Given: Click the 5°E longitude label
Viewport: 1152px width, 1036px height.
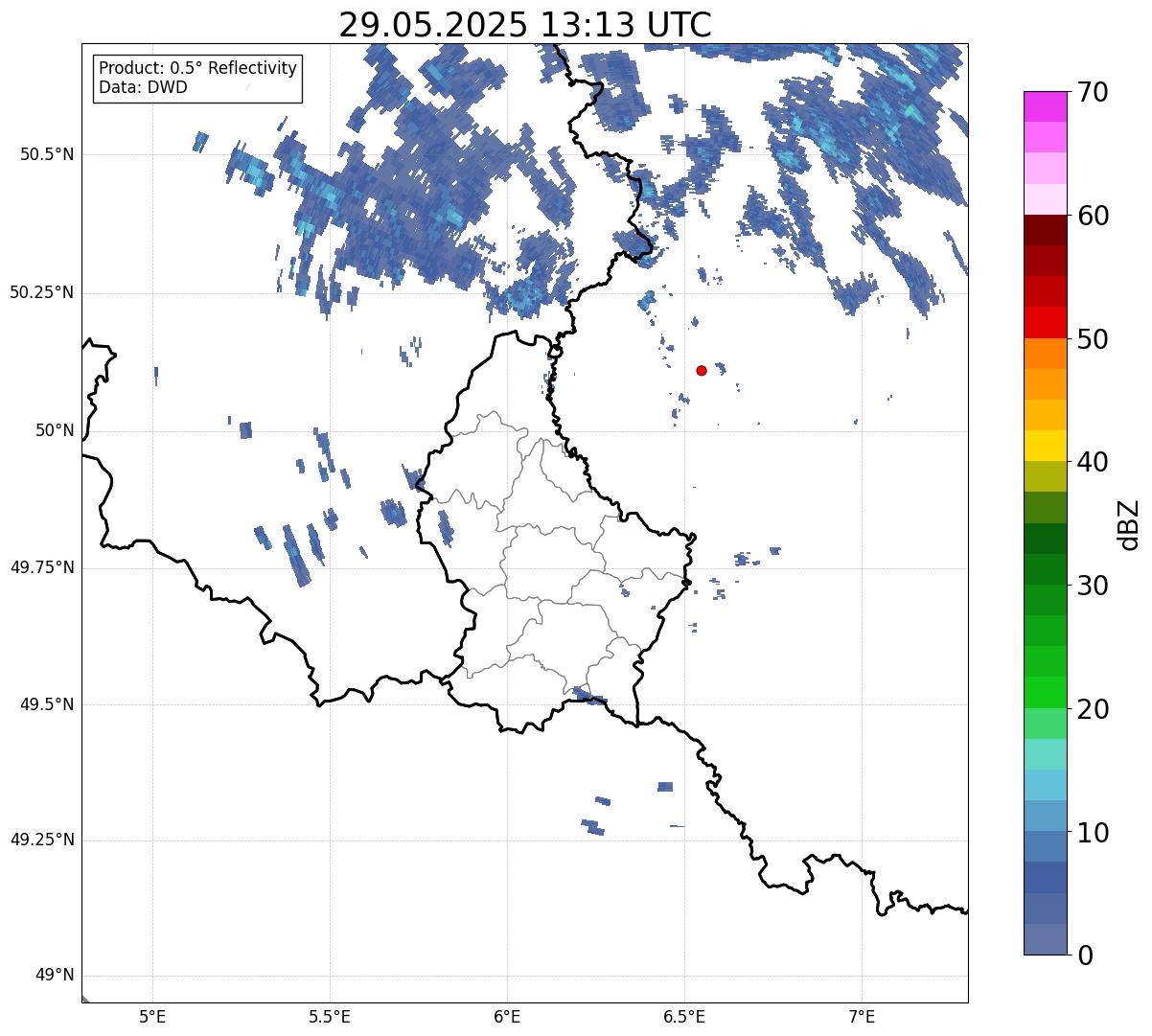Looking at the screenshot, I should [x=152, y=1017].
